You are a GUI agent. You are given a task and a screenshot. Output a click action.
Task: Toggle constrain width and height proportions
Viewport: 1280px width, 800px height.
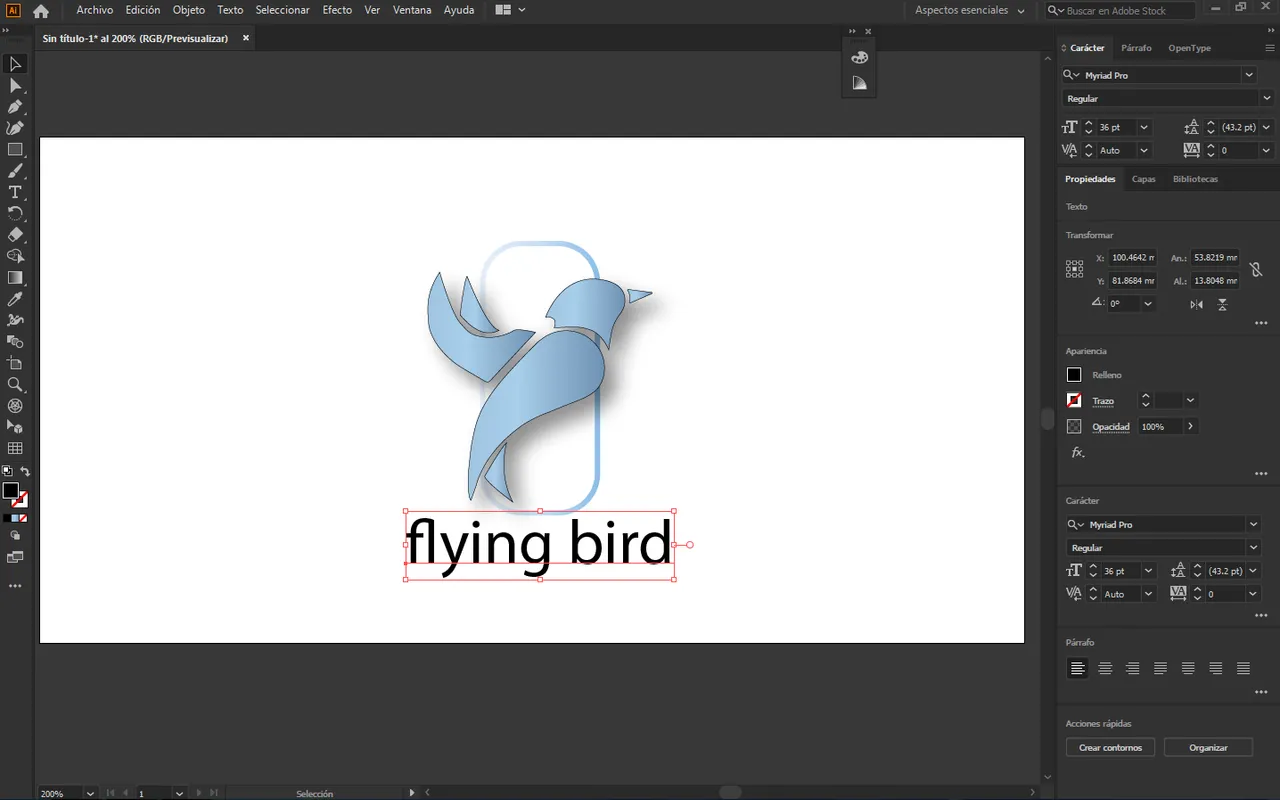pyautogui.click(x=1256, y=269)
